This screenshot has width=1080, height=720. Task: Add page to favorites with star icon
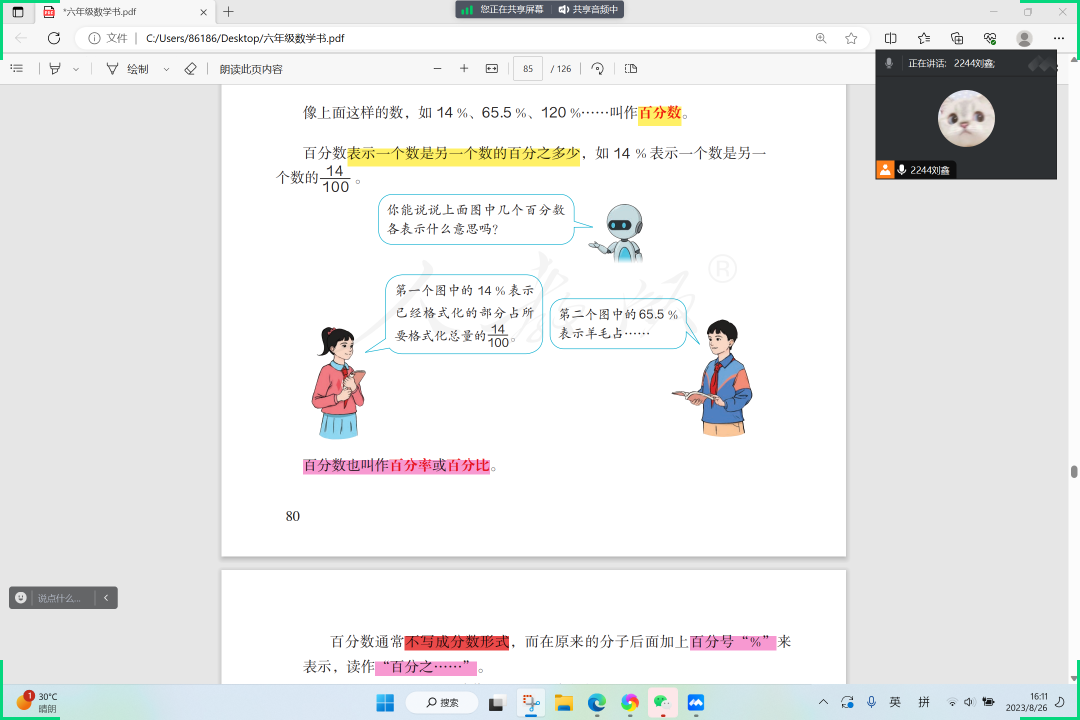click(851, 38)
